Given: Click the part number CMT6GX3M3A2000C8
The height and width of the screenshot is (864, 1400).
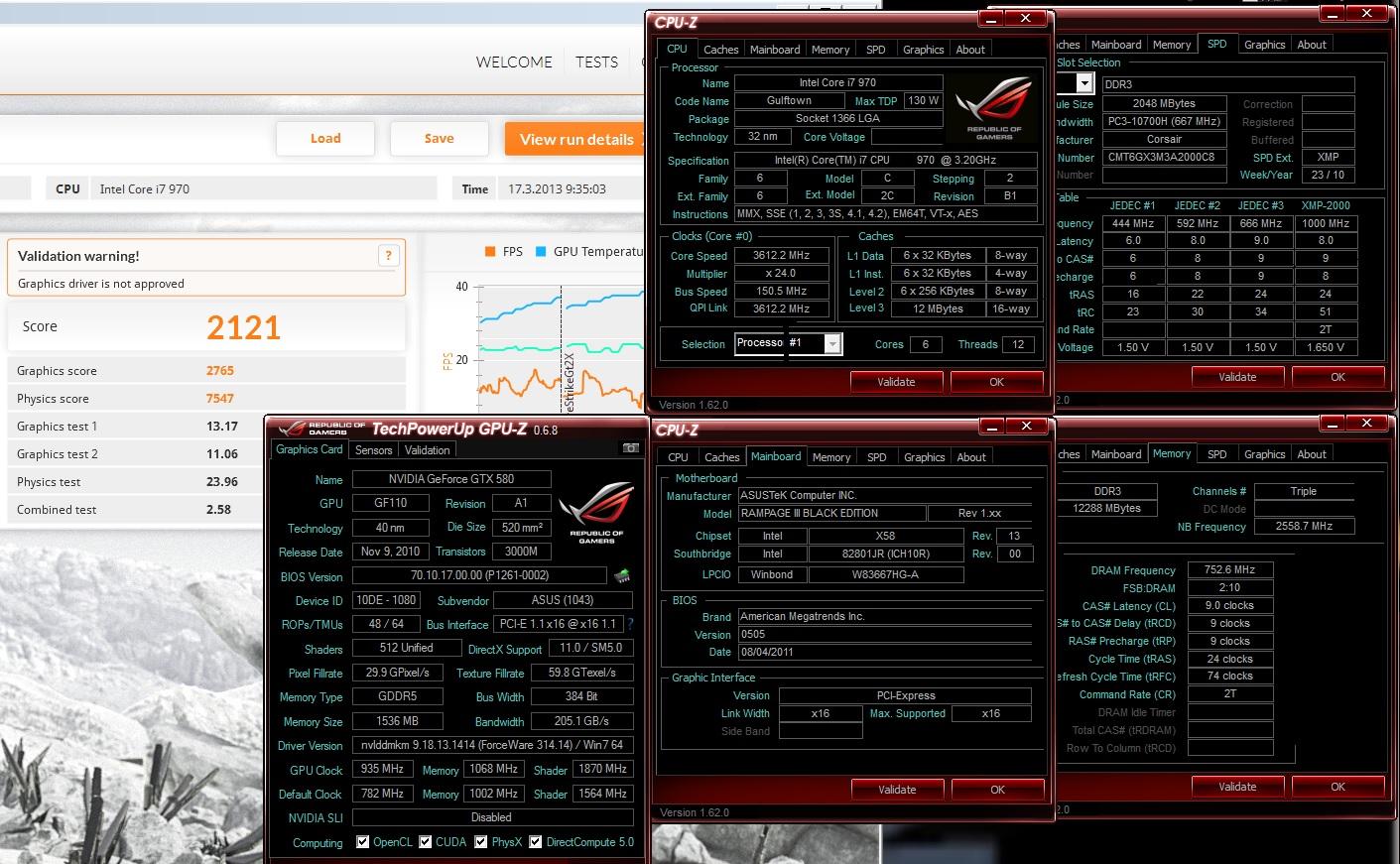Looking at the screenshot, I should [1164, 157].
